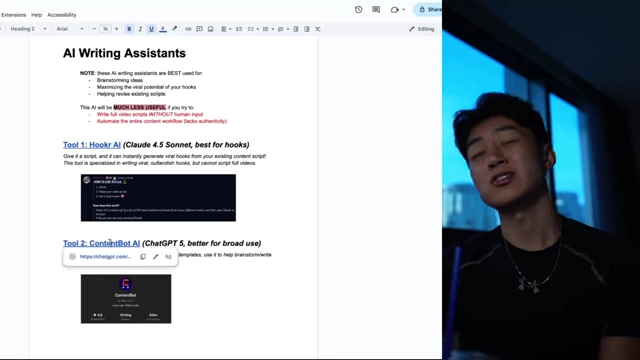Remove link icon in link popup
The image size is (640, 360).
coord(168,257)
